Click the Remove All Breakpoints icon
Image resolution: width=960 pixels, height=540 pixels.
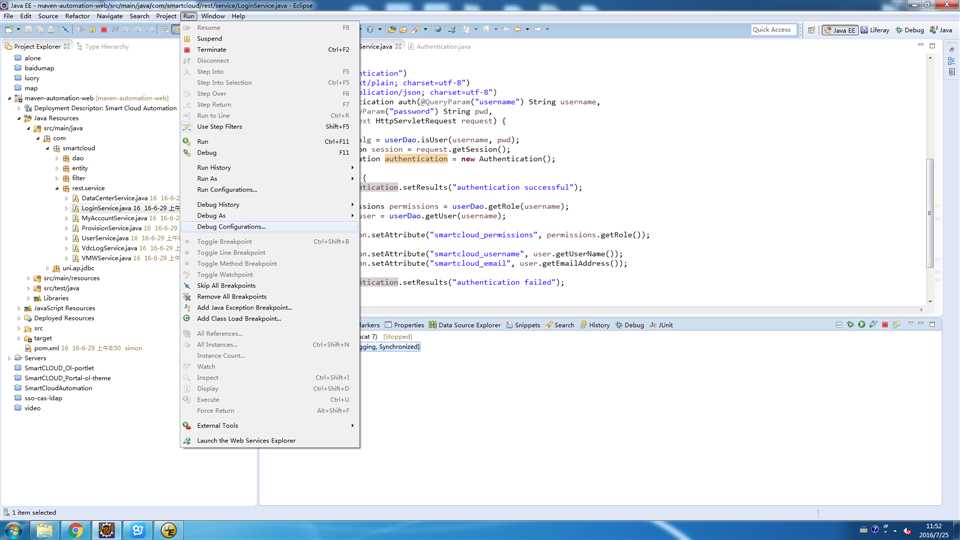[187, 297]
